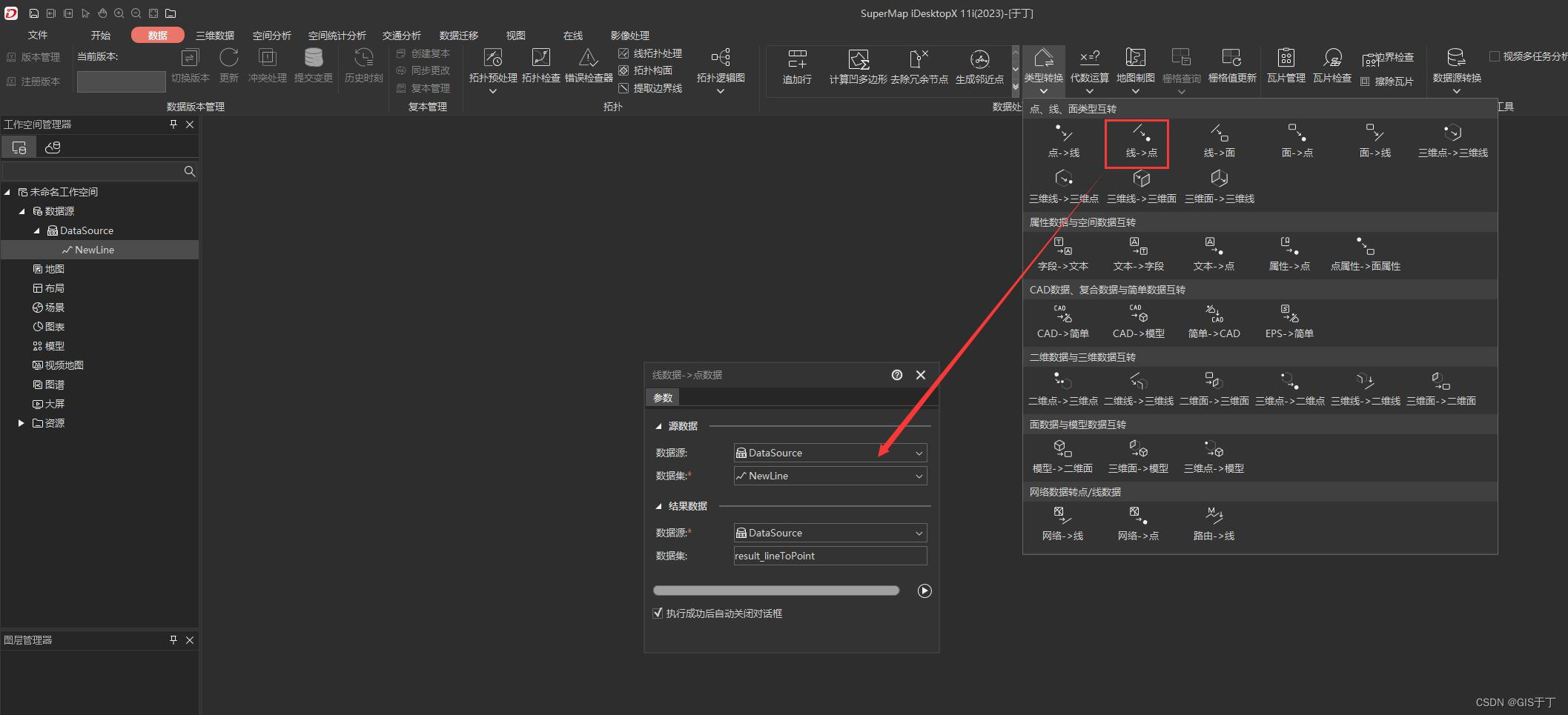This screenshot has height=715, width=1568.
Task: Select the 线->面 conversion tool
Action: pos(1219,142)
